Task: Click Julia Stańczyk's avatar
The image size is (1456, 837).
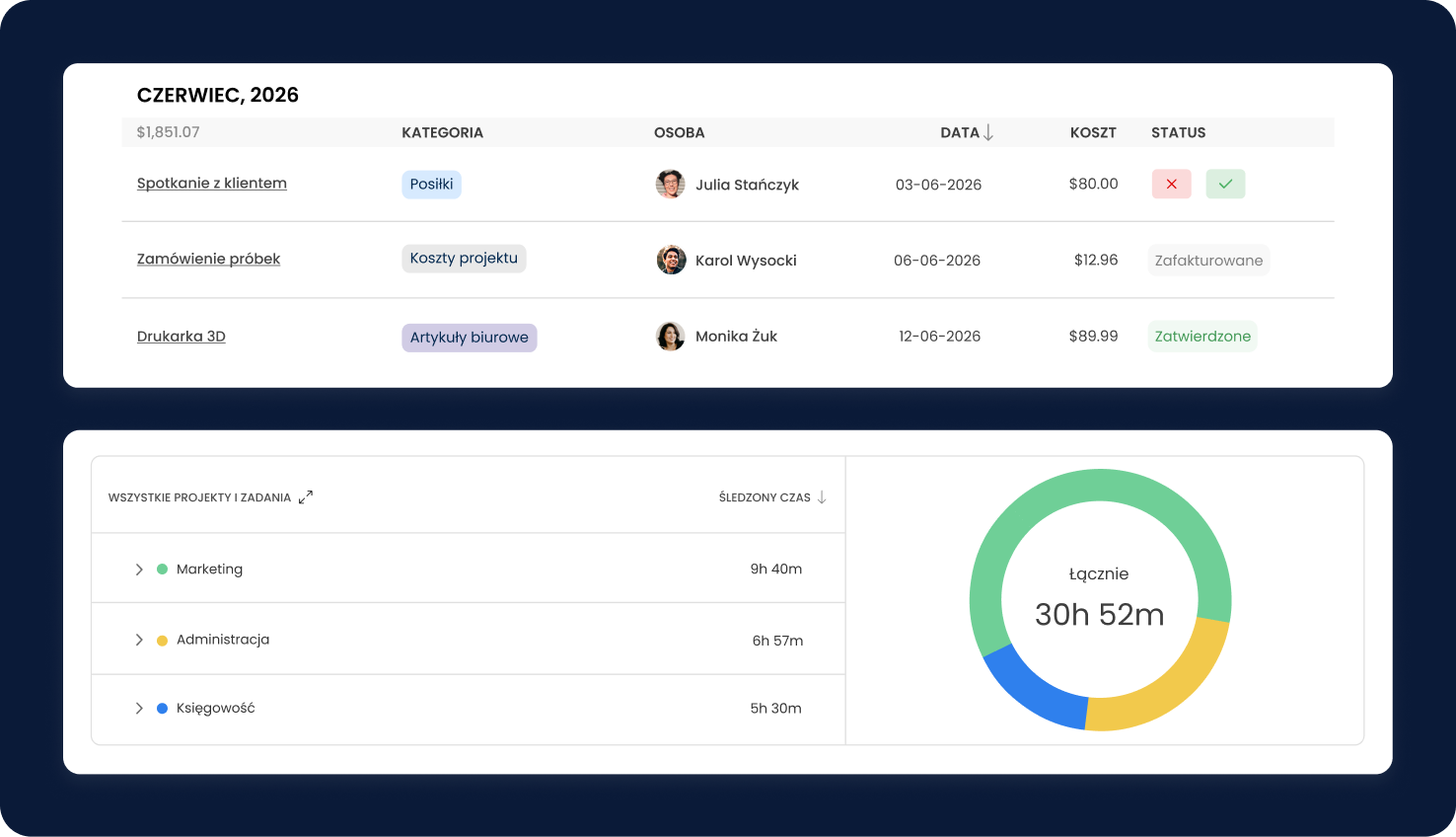Action: (670, 185)
